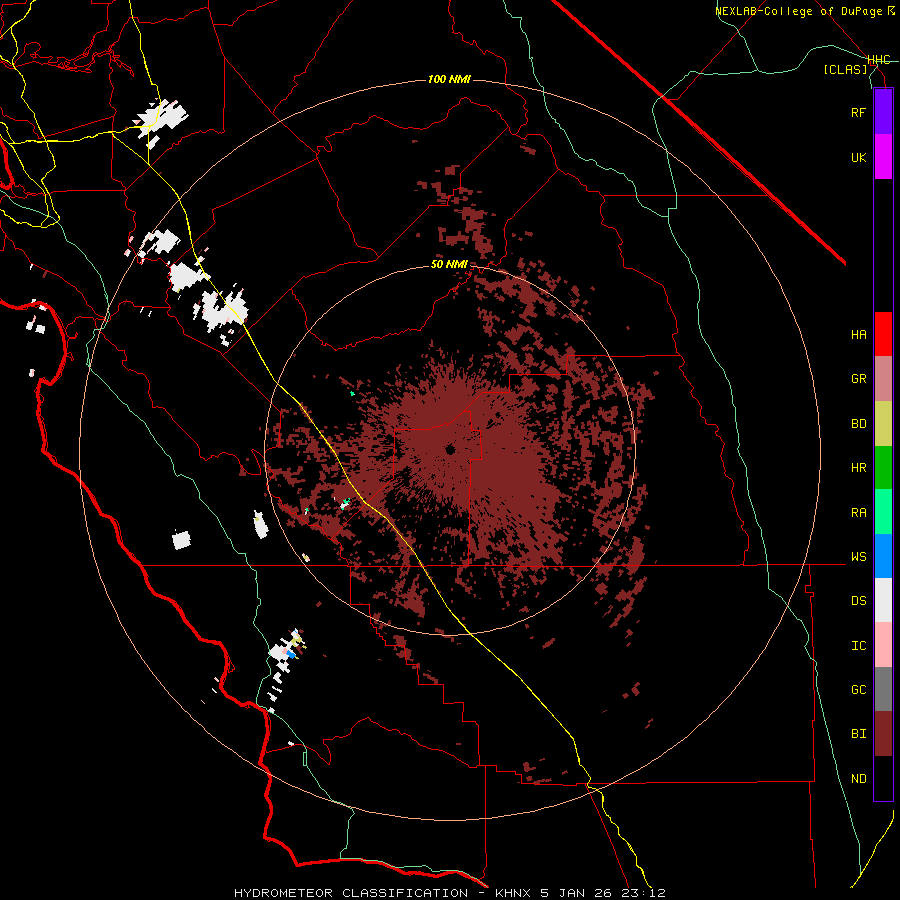
Task: Click the HA legend label
Action: (858, 334)
